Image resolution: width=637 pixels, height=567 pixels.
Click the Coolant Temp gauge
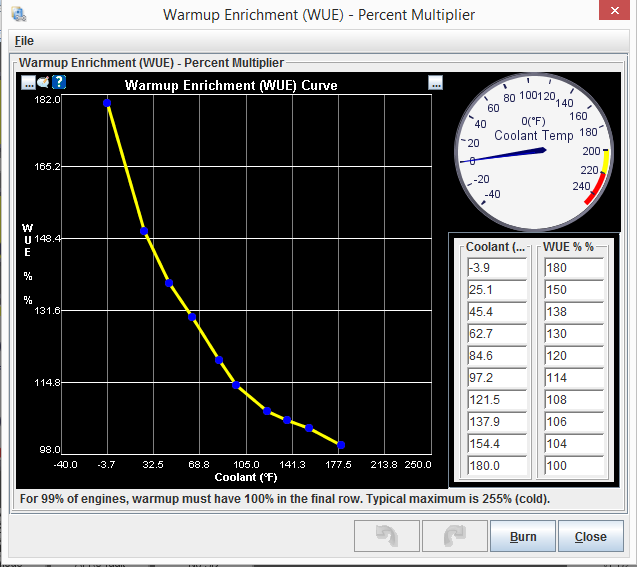(534, 152)
